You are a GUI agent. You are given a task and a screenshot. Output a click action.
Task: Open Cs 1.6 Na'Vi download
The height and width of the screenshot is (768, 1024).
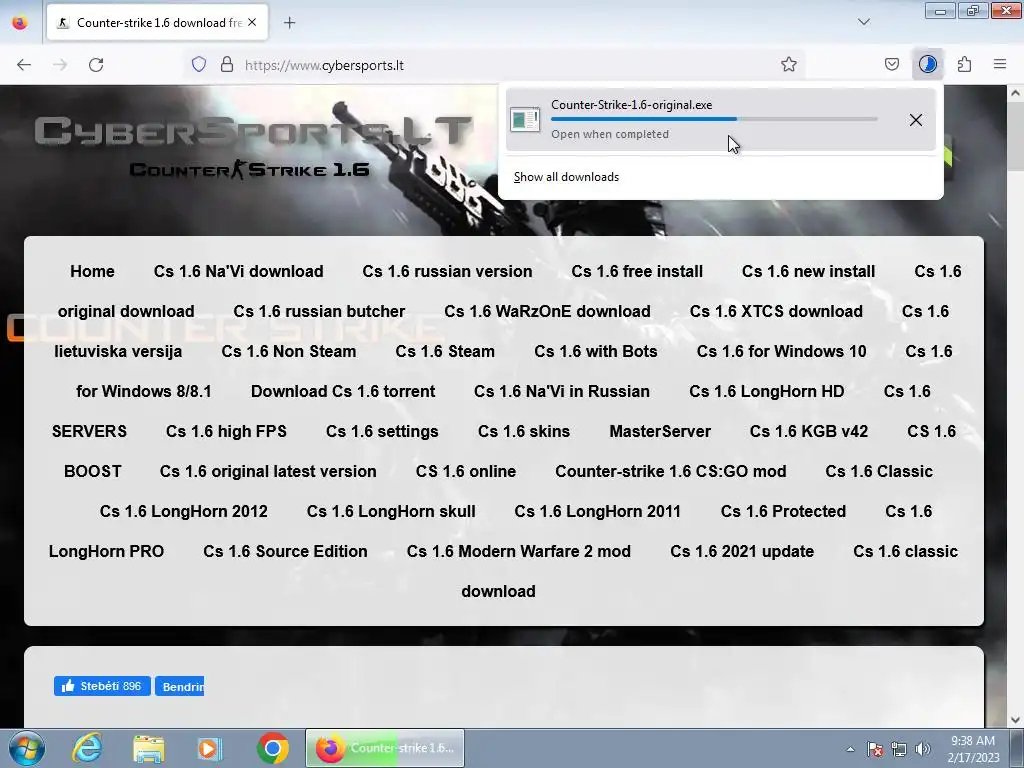point(238,271)
